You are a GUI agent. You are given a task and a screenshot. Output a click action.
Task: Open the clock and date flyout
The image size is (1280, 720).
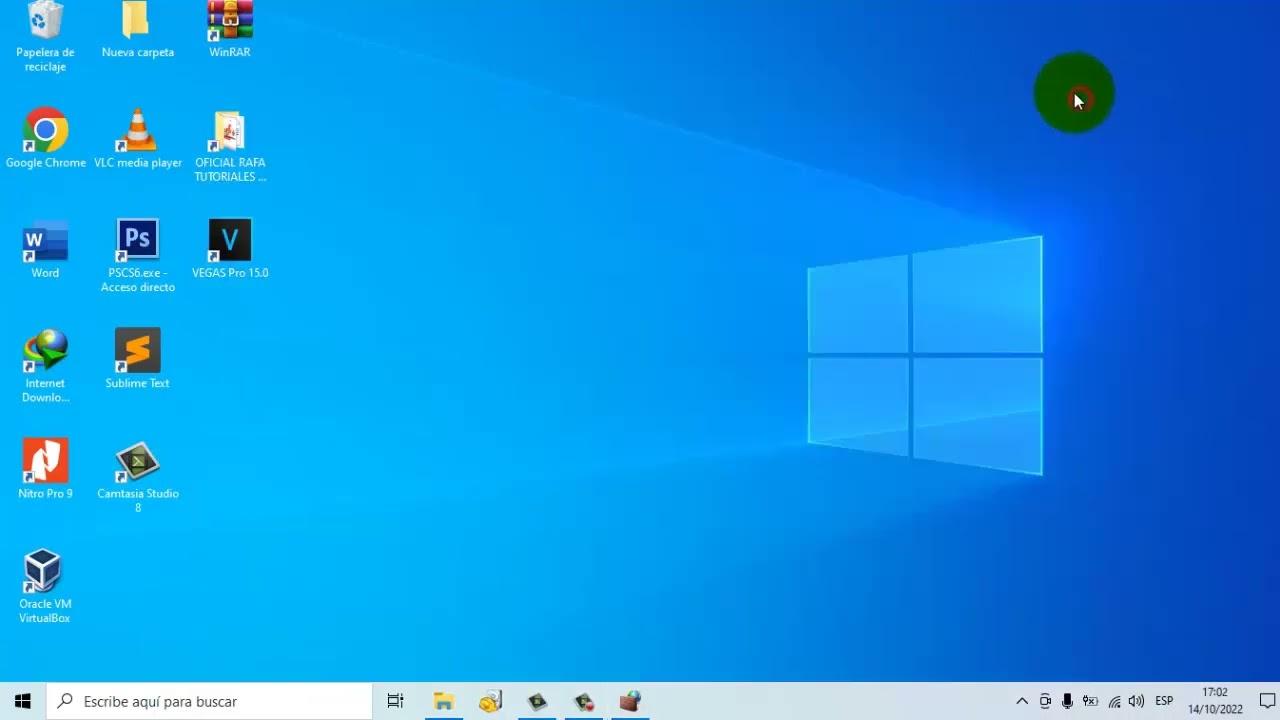(1215, 701)
